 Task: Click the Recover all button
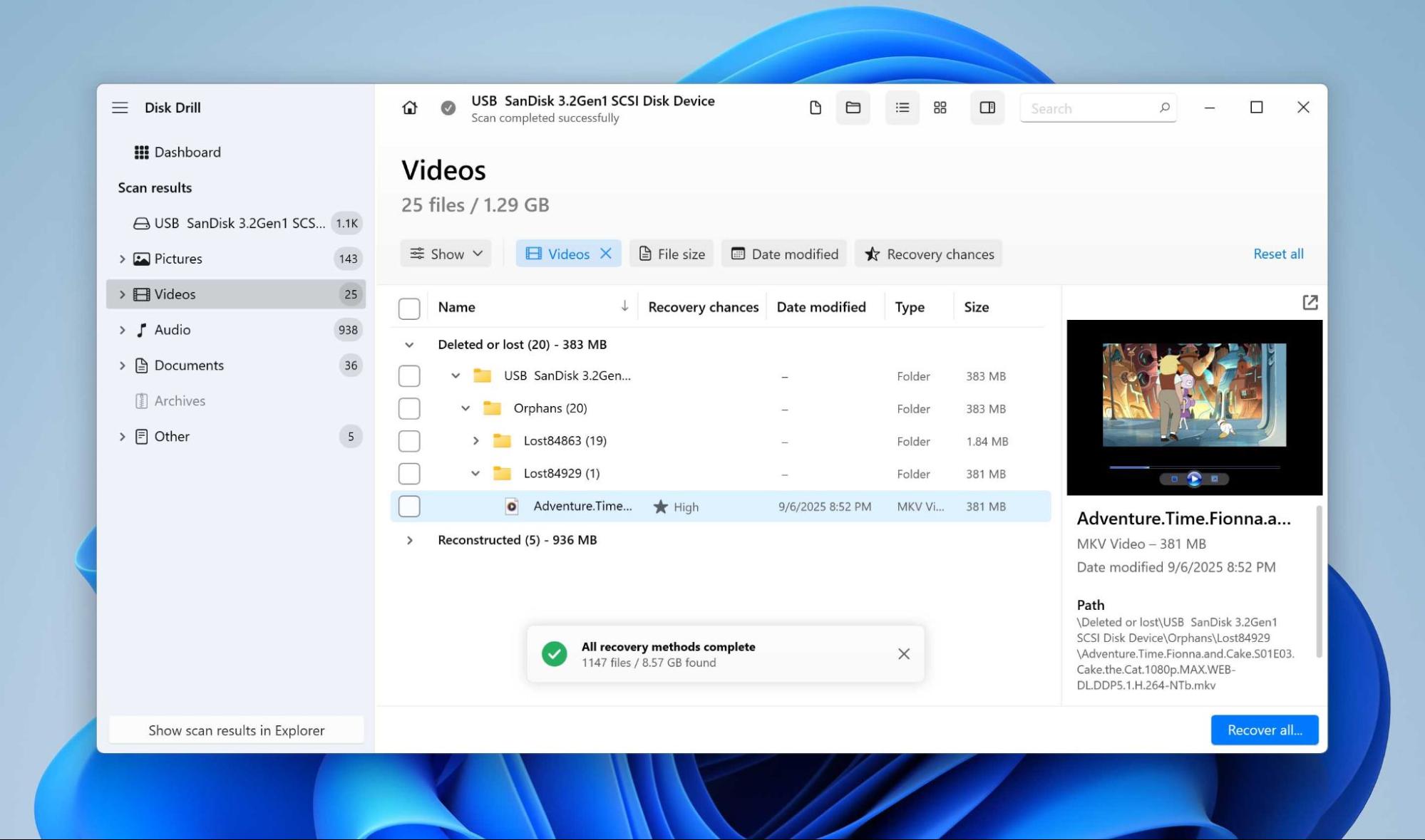1264,730
